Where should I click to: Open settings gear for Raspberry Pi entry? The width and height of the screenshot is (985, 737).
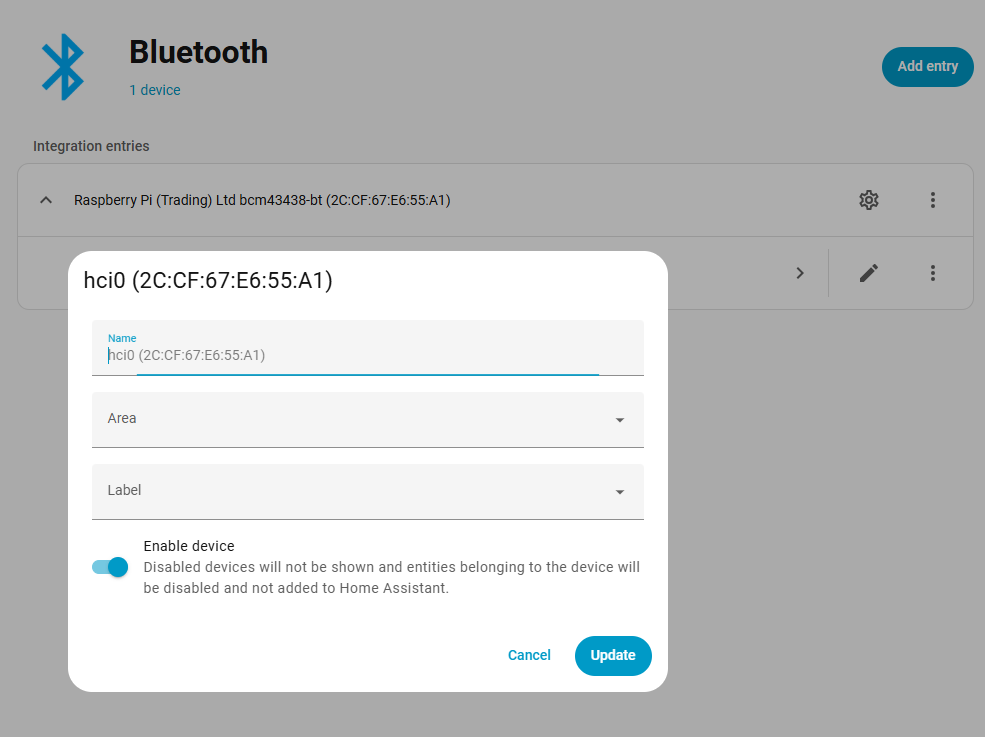tap(868, 200)
